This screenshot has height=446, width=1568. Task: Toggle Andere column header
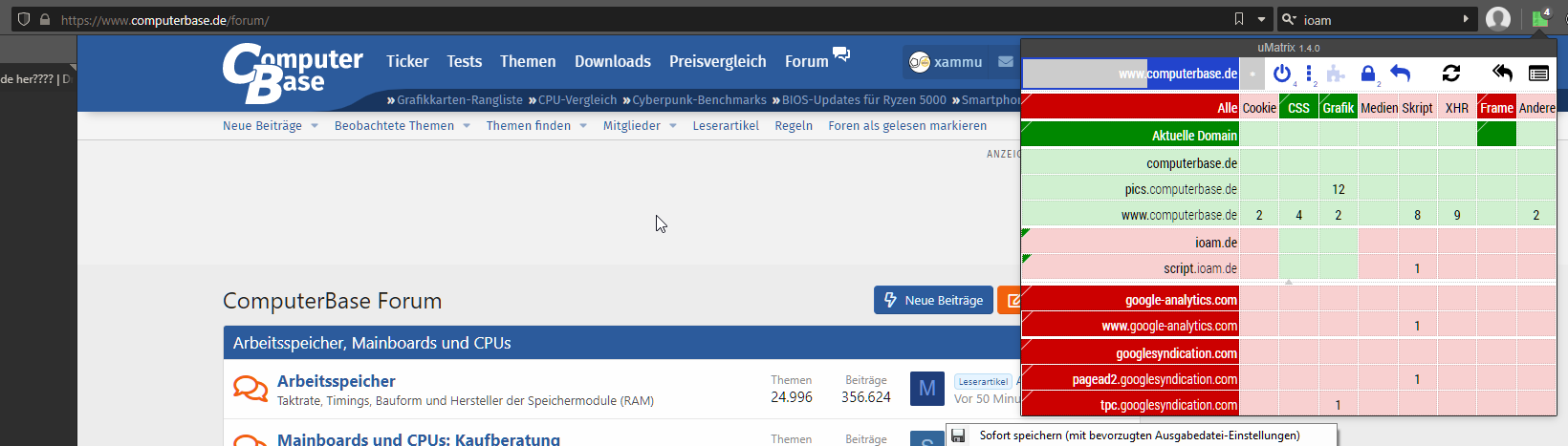[x=1536, y=108]
